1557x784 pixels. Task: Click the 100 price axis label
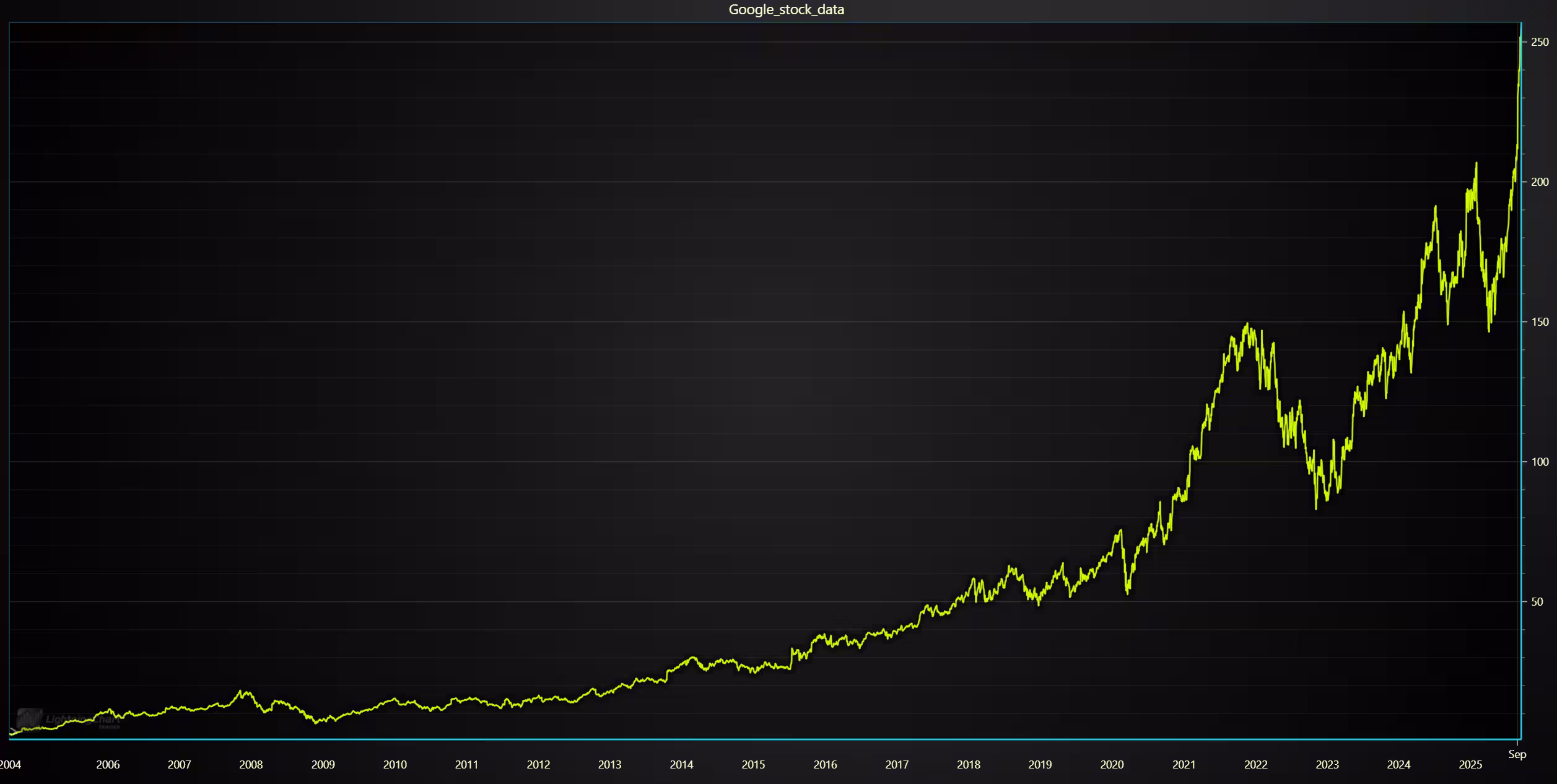point(1540,462)
